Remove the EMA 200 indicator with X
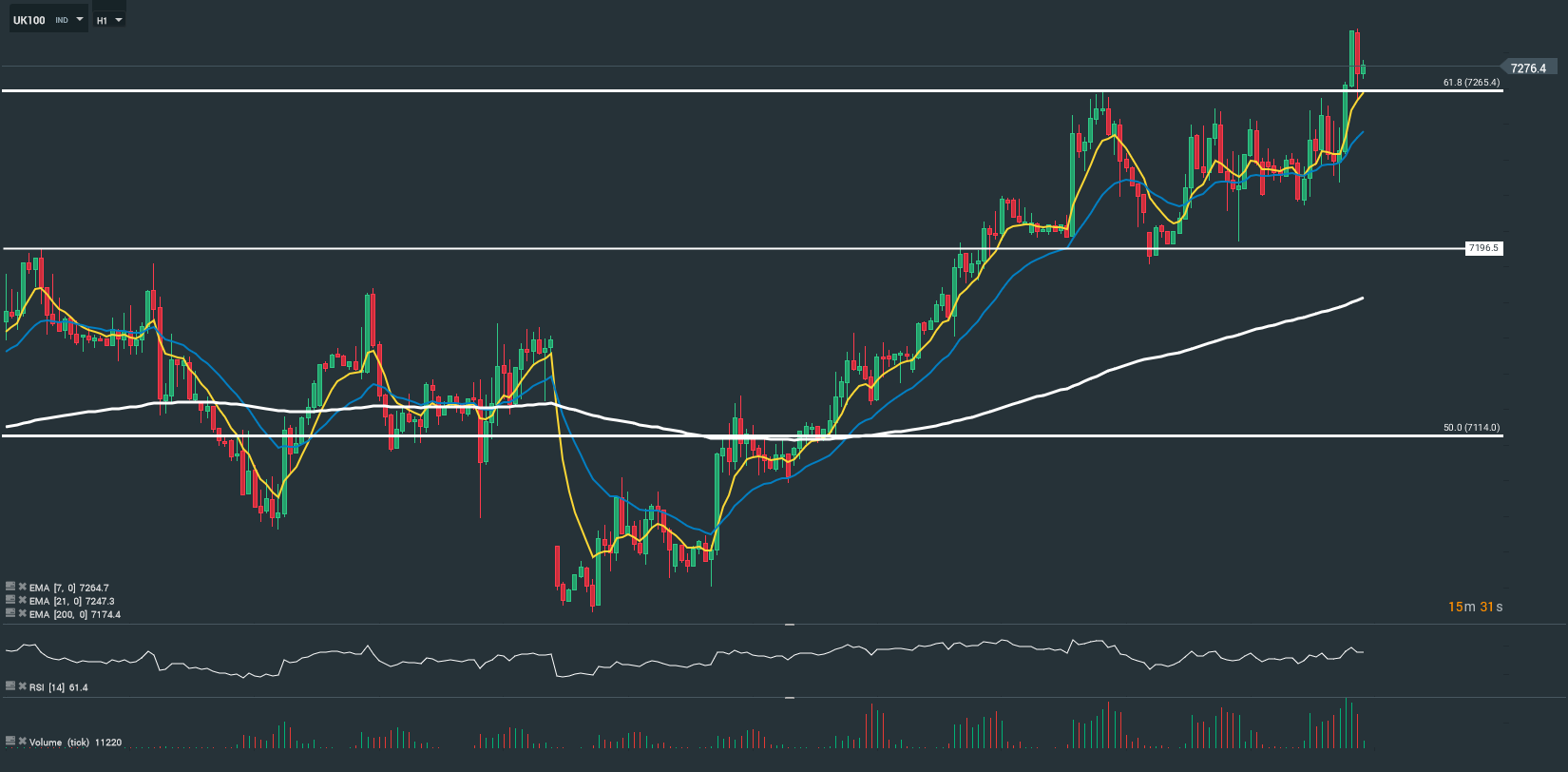1568x772 pixels. [22, 614]
